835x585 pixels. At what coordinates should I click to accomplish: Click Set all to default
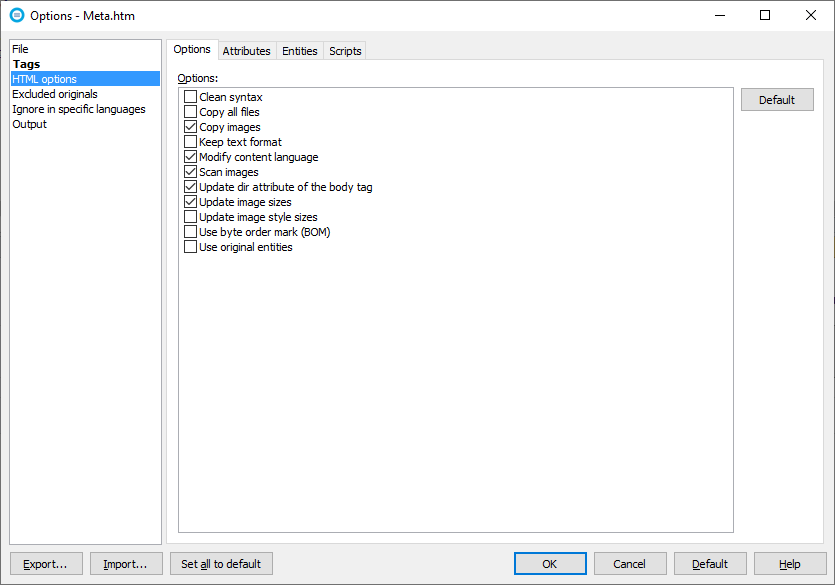(x=221, y=564)
